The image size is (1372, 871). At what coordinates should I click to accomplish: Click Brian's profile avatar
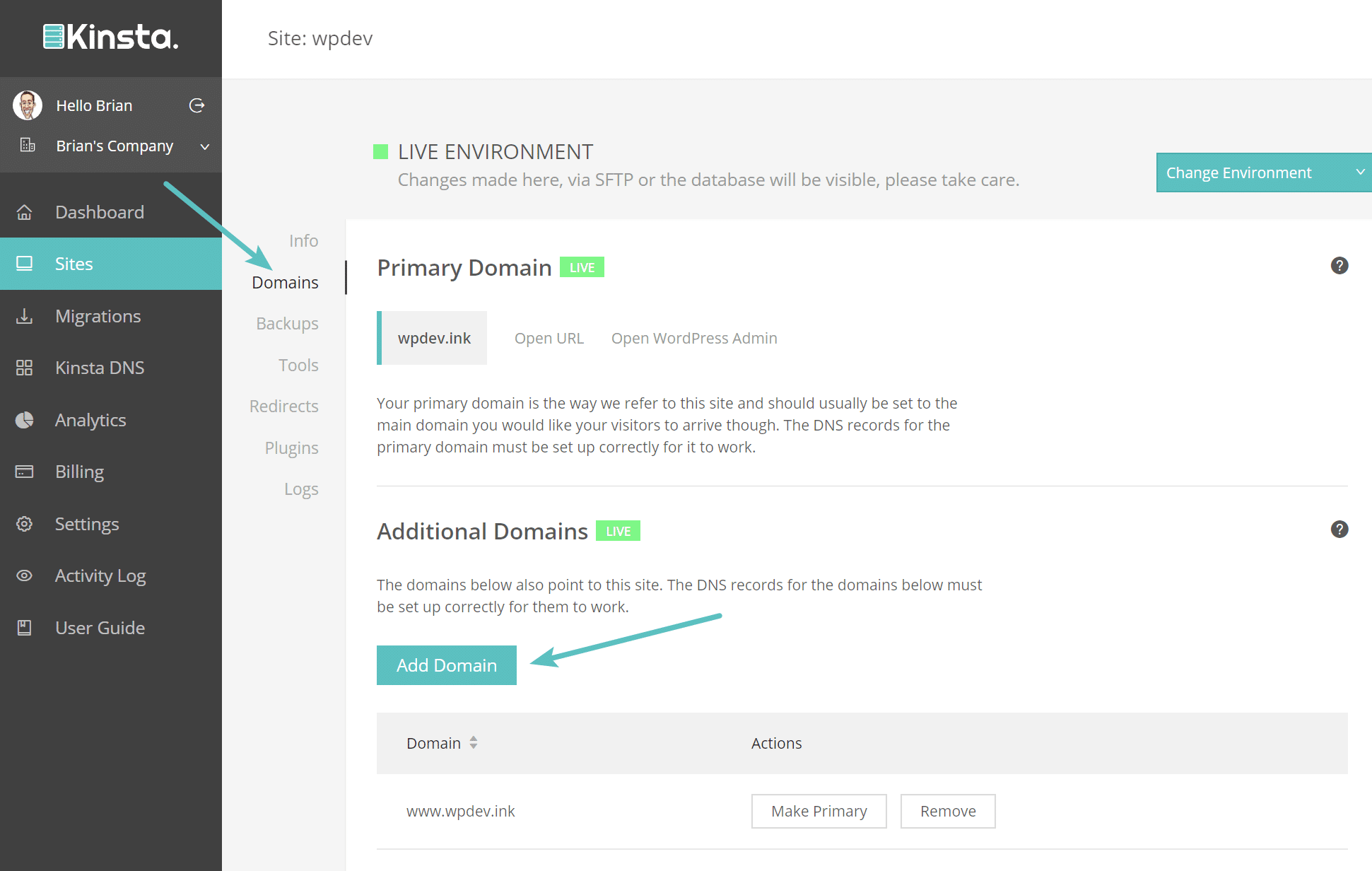click(x=28, y=105)
